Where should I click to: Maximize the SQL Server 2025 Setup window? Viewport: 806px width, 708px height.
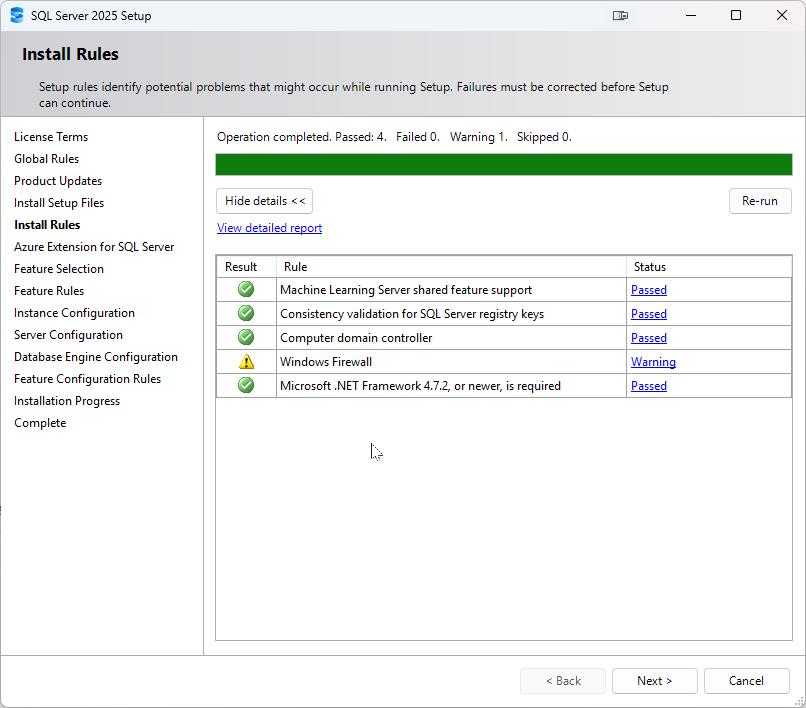click(x=736, y=15)
